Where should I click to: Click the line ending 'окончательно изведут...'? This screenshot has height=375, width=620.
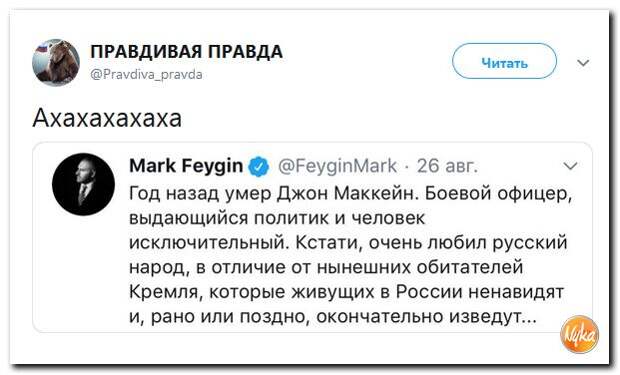pos(333,316)
